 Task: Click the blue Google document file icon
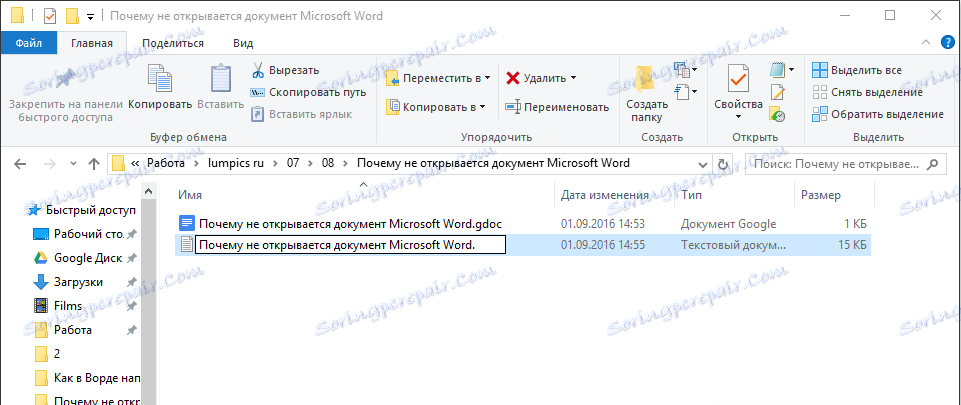coord(186,224)
